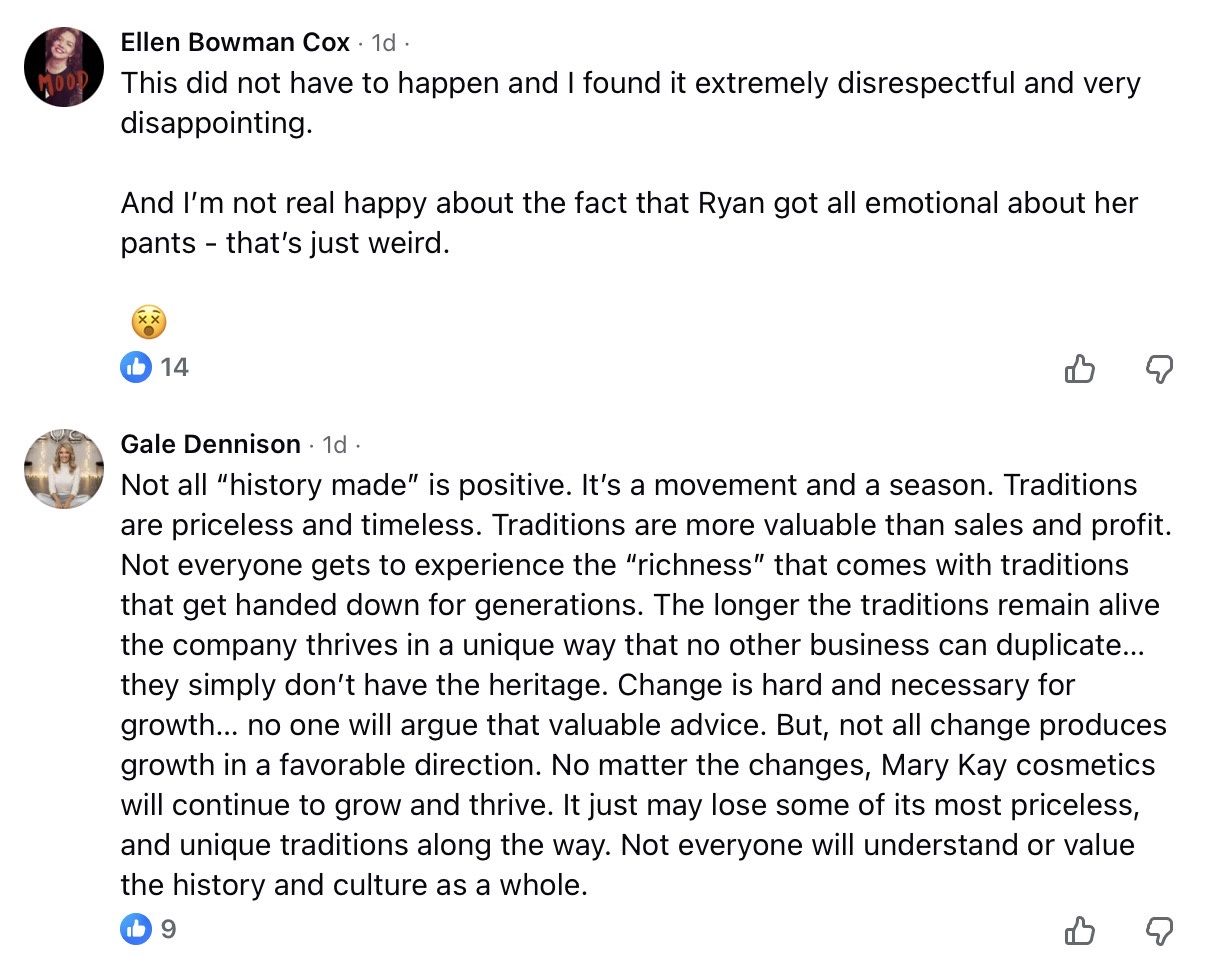Viewport: 1208px width, 957px height.
Task: Click the 1d timestamp on Ellen's comment
Action: (383, 43)
